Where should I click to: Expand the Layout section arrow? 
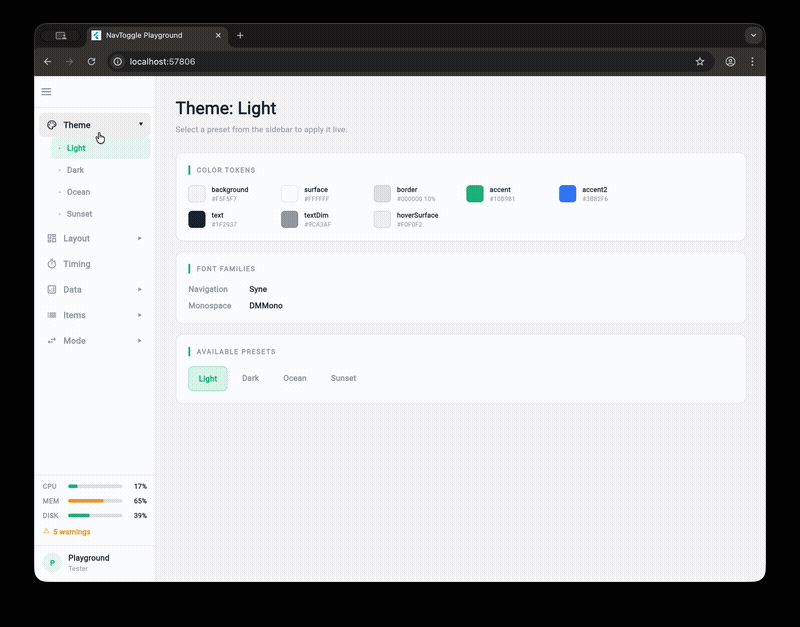(x=140, y=238)
